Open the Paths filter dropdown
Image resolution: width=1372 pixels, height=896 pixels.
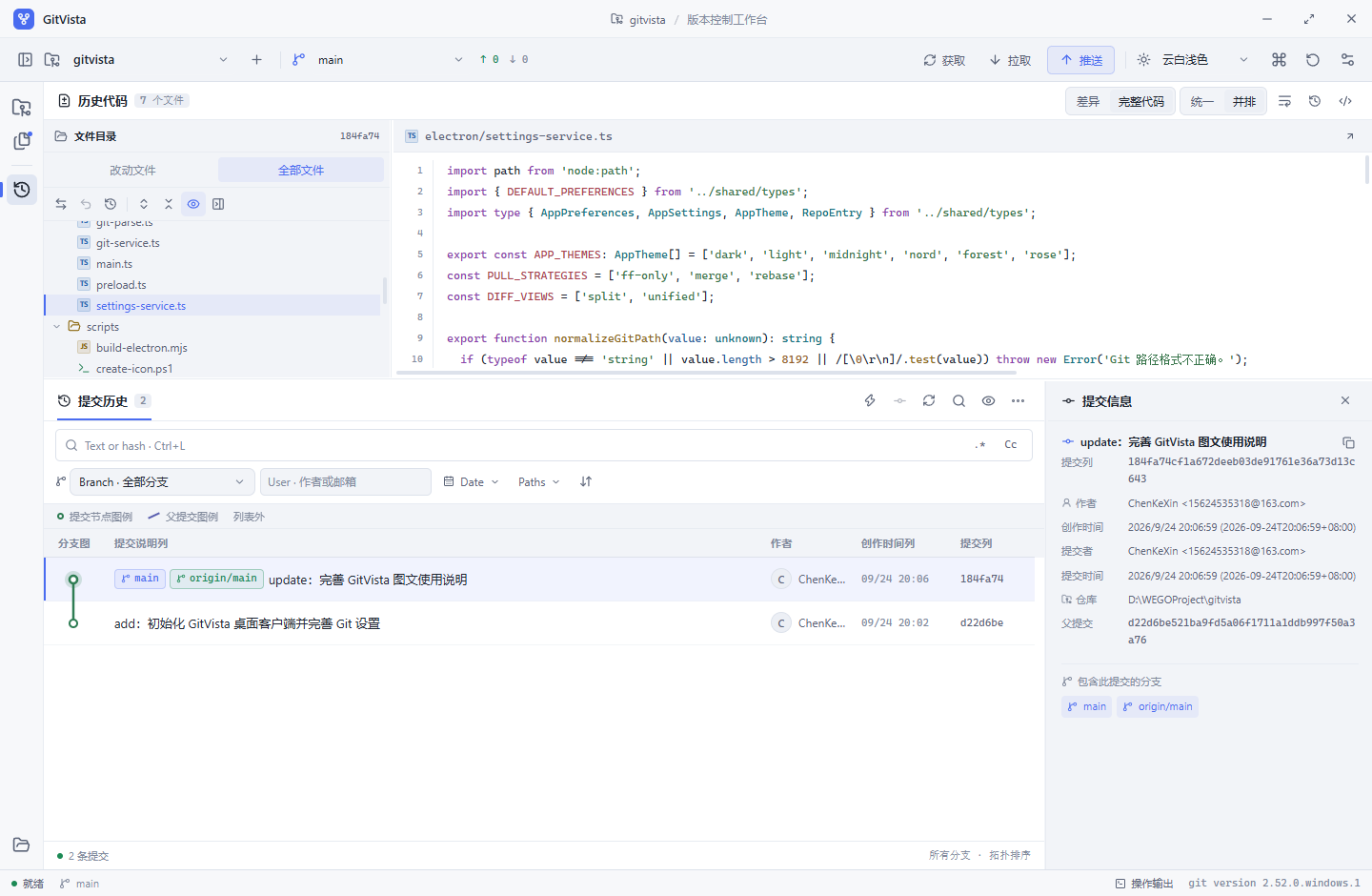pos(538,482)
